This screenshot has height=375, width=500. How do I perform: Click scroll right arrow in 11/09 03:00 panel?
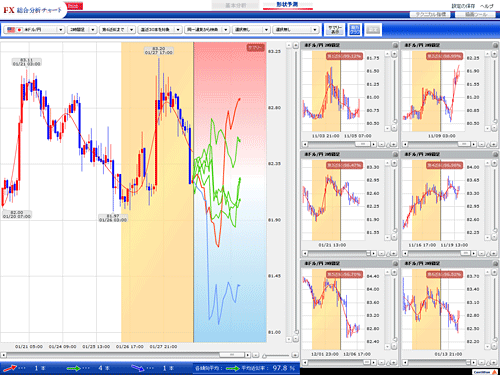click(x=474, y=144)
